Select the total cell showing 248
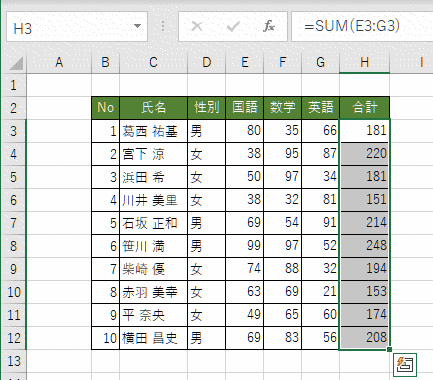Image resolution: width=433 pixels, height=380 pixels. point(364,246)
